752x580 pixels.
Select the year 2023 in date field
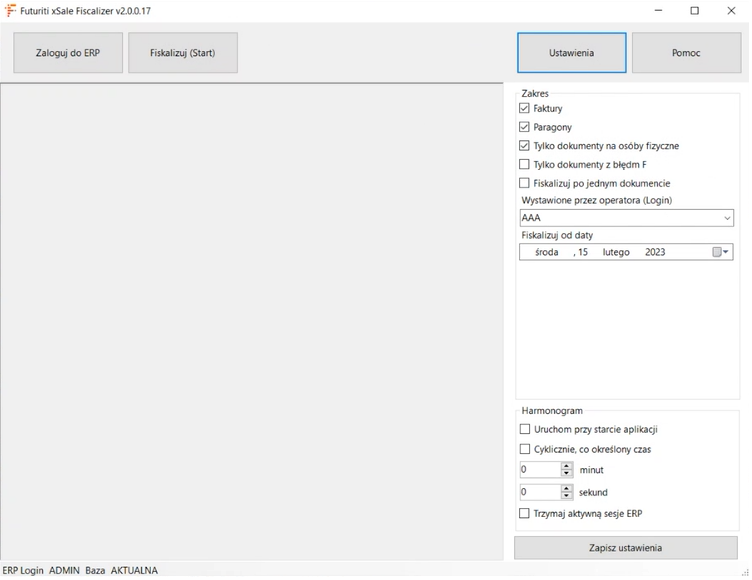click(655, 252)
